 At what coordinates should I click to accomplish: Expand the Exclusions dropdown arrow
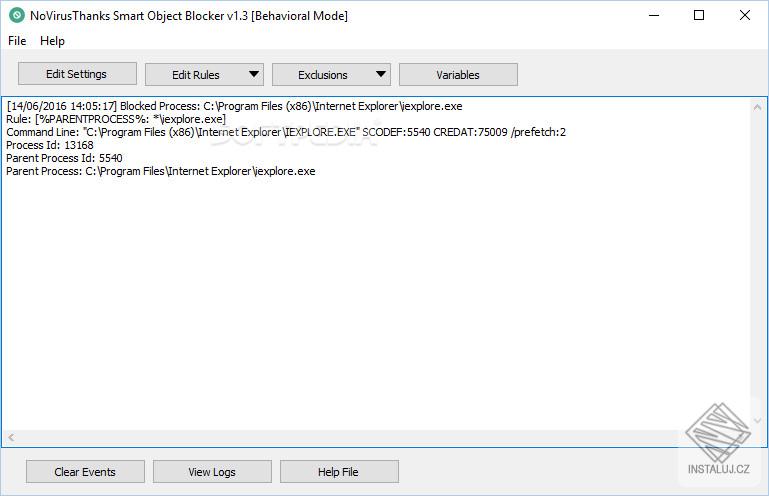381,74
